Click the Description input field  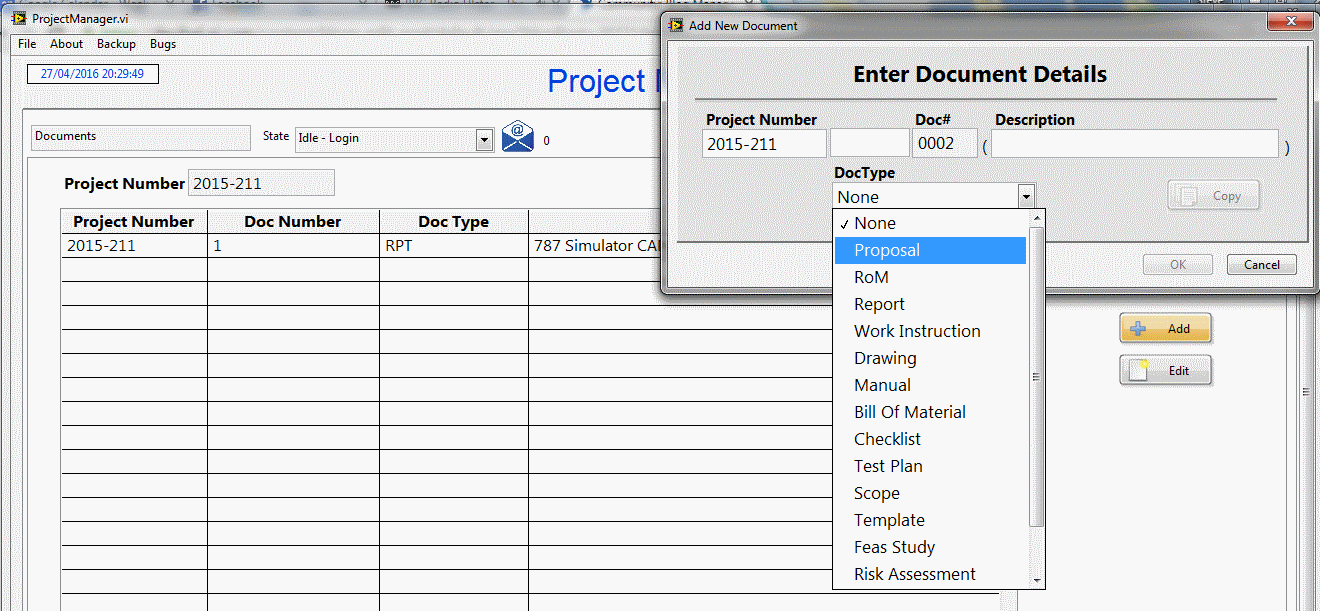[1135, 144]
